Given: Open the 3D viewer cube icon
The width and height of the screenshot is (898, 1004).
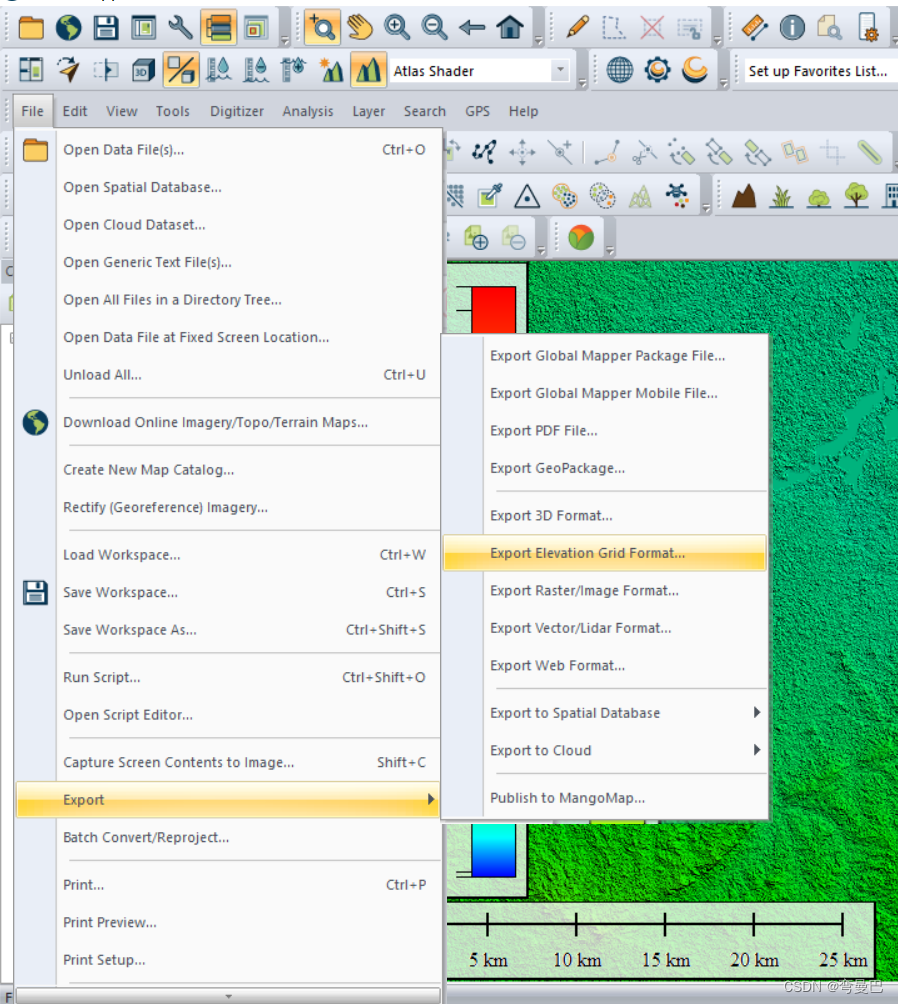Looking at the screenshot, I should (143, 70).
